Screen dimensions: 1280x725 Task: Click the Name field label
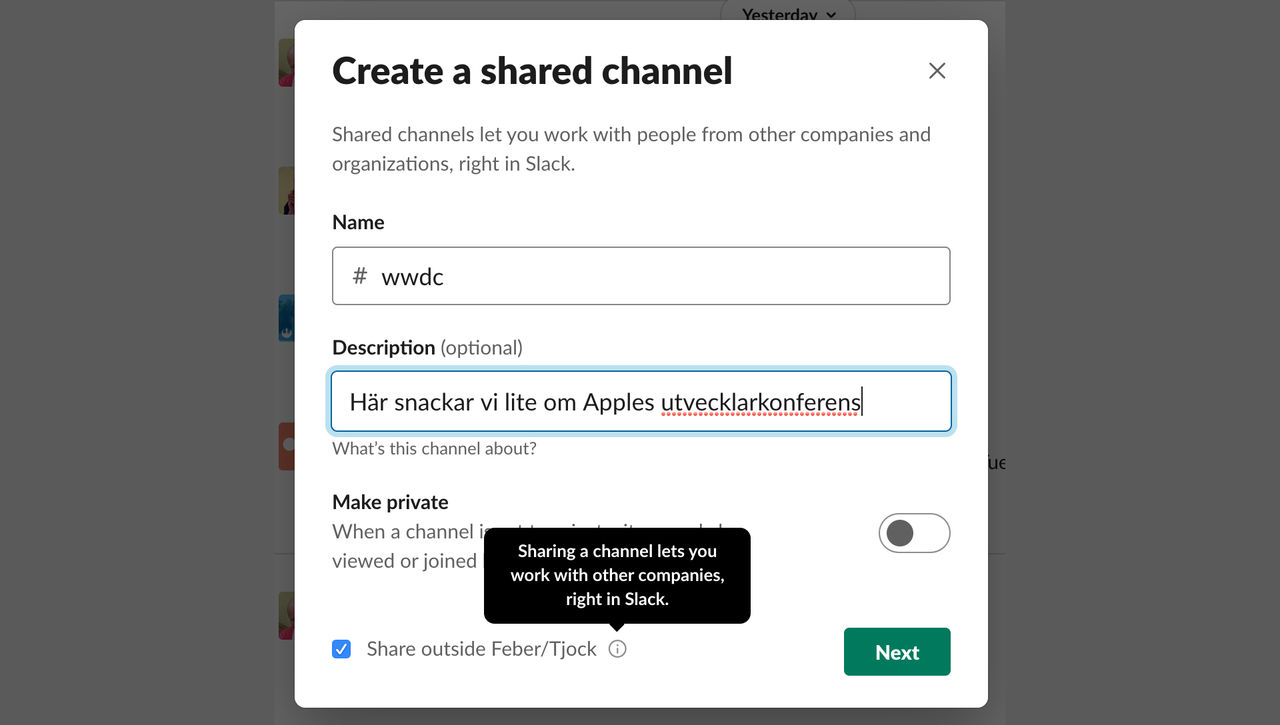pyautogui.click(x=358, y=222)
